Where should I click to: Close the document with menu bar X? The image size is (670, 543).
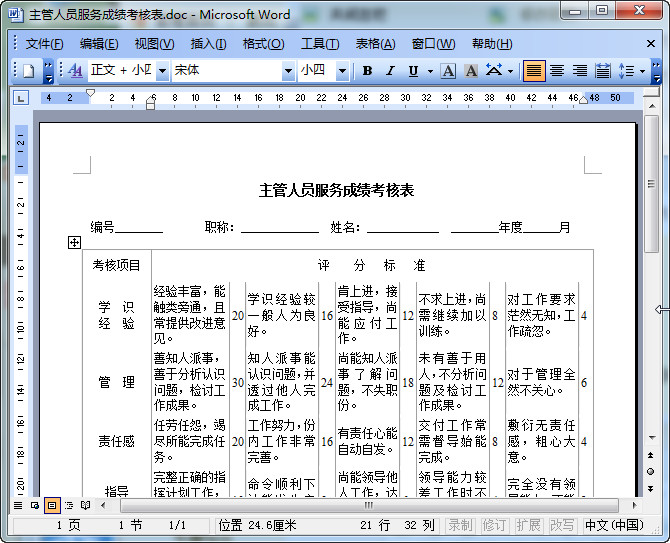[651, 44]
